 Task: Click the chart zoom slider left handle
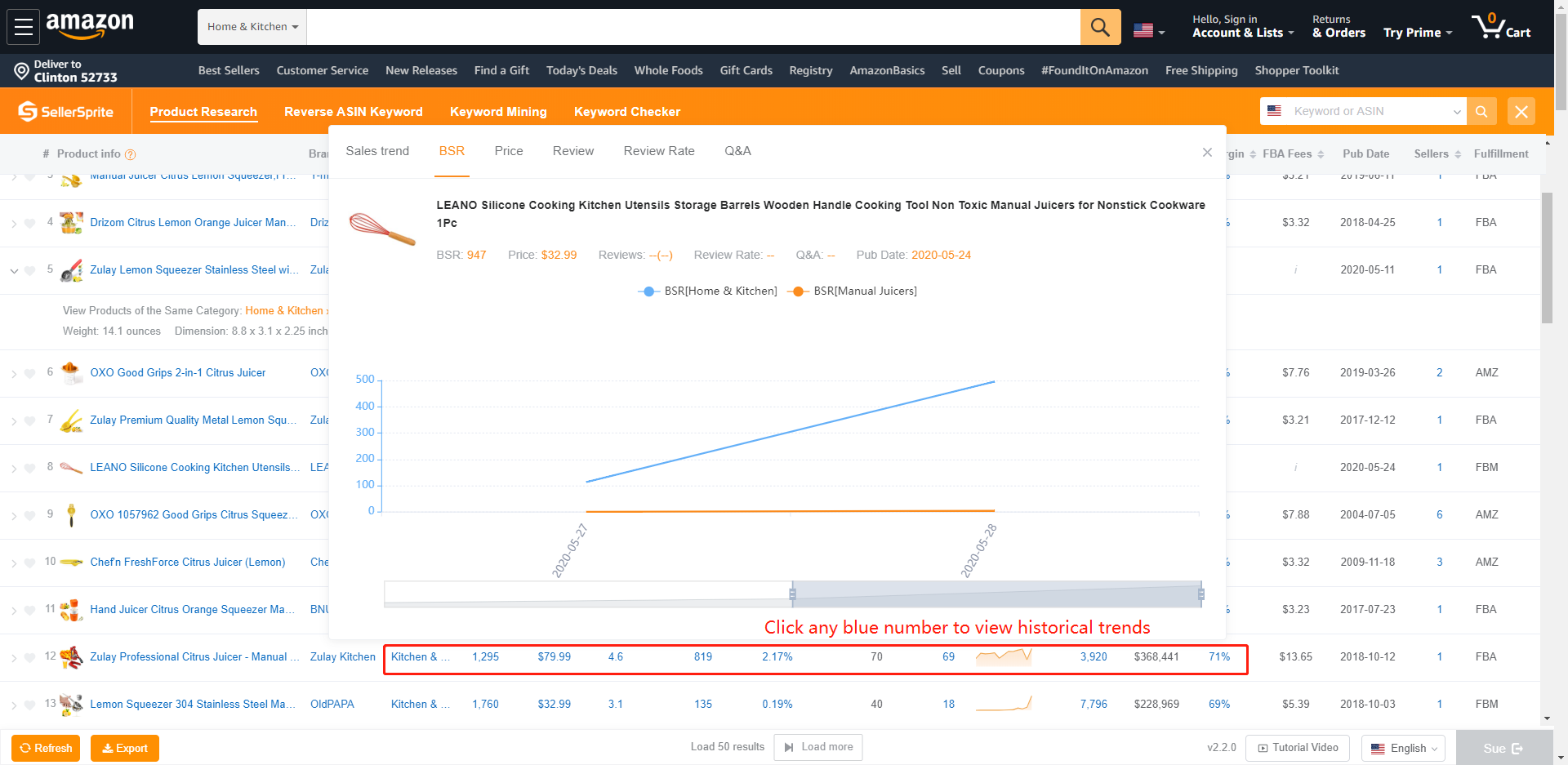click(792, 594)
